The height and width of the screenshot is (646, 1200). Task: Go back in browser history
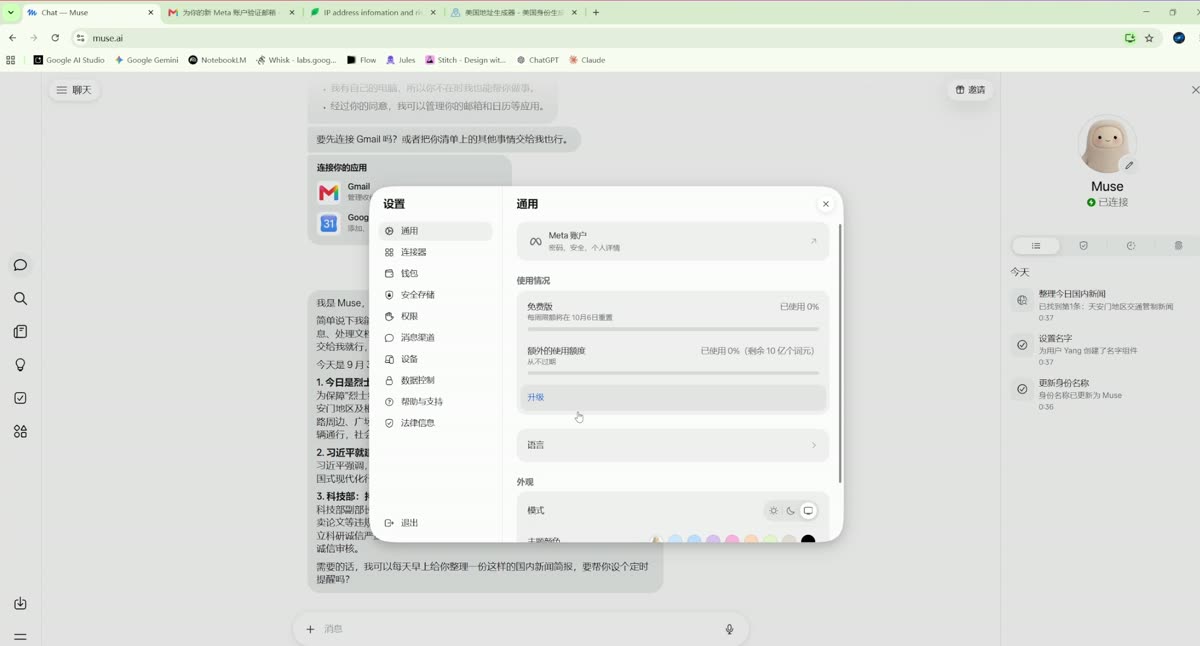coord(12,38)
